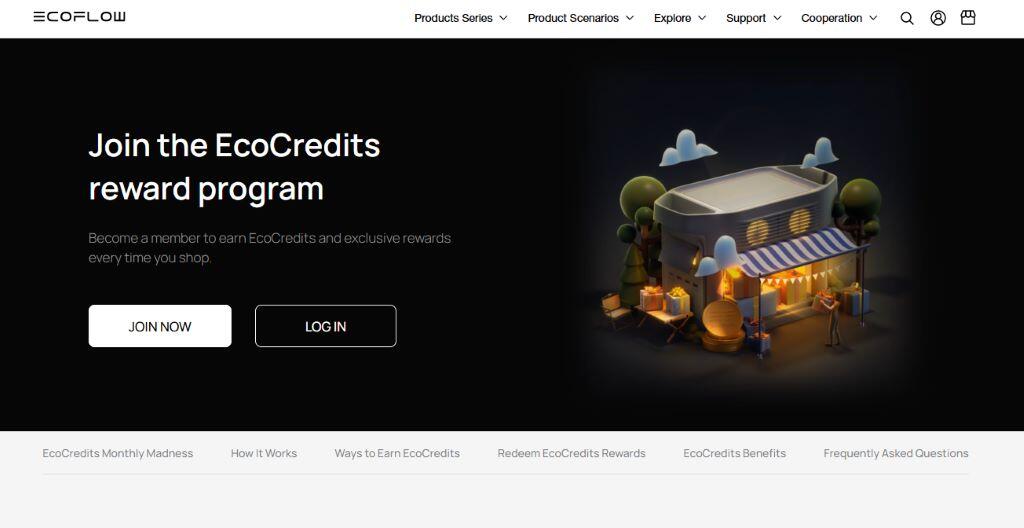This screenshot has height=528, width=1024.
Task: Click the EcoFlow logo
Action: pyautogui.click(x=80, y=17)
